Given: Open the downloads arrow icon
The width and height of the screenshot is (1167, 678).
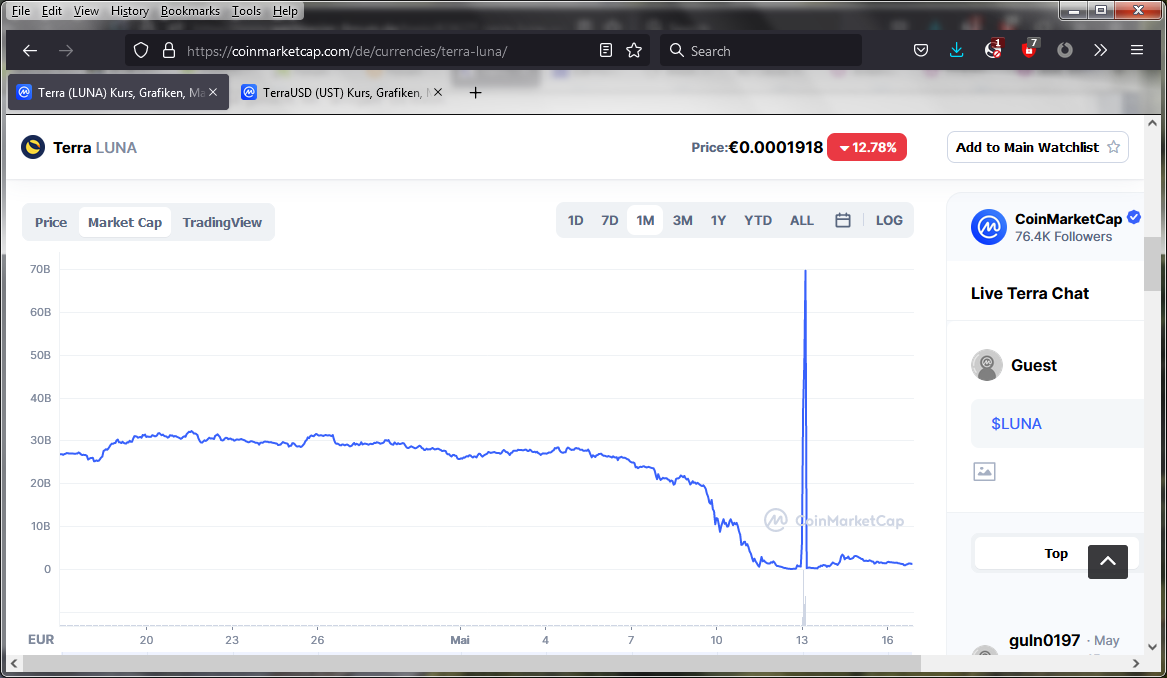Looking at the screenshot, I should pos(956,51).
